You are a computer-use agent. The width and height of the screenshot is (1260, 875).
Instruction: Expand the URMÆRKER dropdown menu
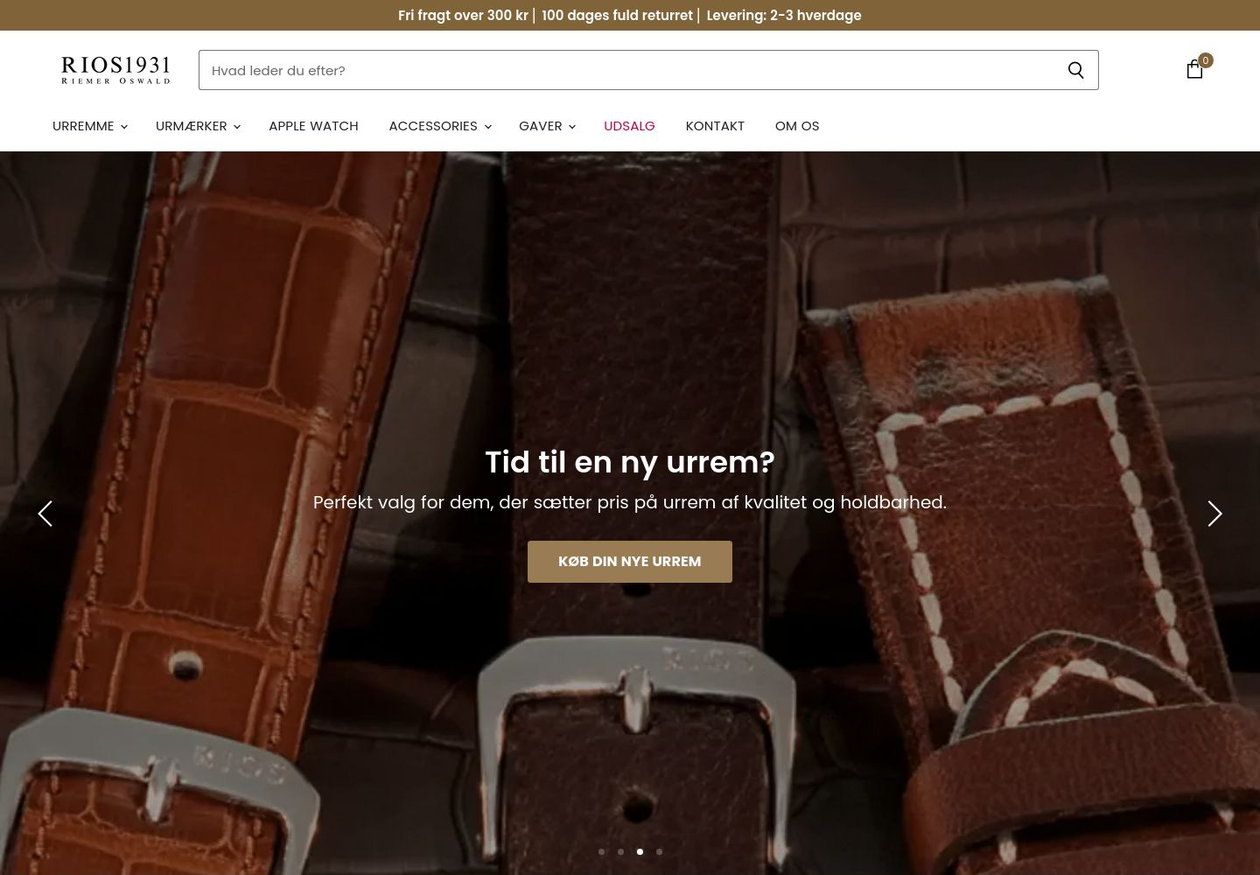pos(198,126)
